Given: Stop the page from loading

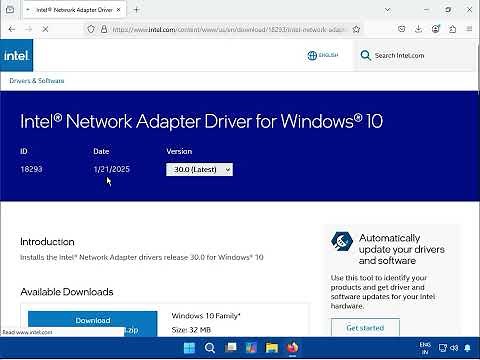Looking at the screenshot, I should [x=45, y=29].
